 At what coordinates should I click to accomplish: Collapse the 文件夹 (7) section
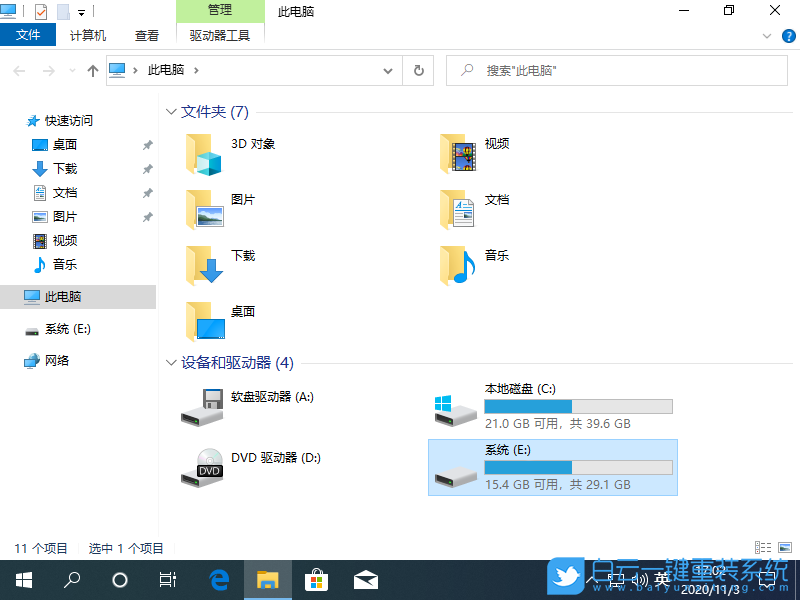(171, 112)
